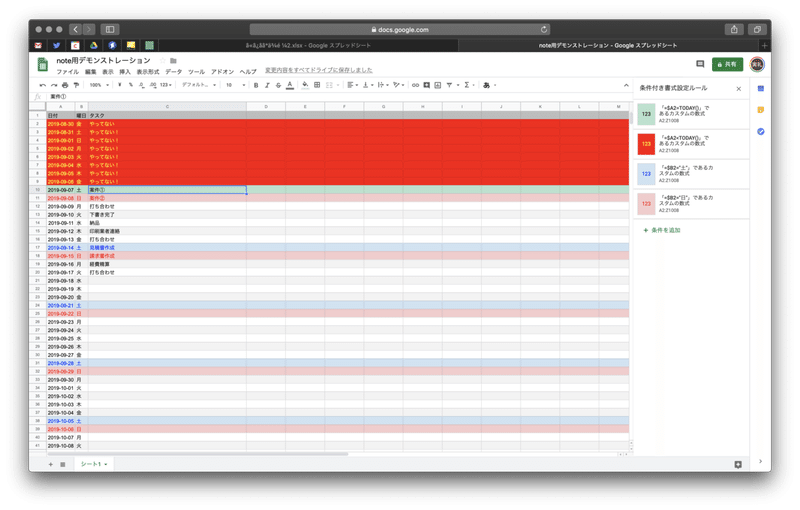The height and width of the screenshot is (510, 800).
Task: Format as currency with yen icon
Action: click(x=119, y=85)
